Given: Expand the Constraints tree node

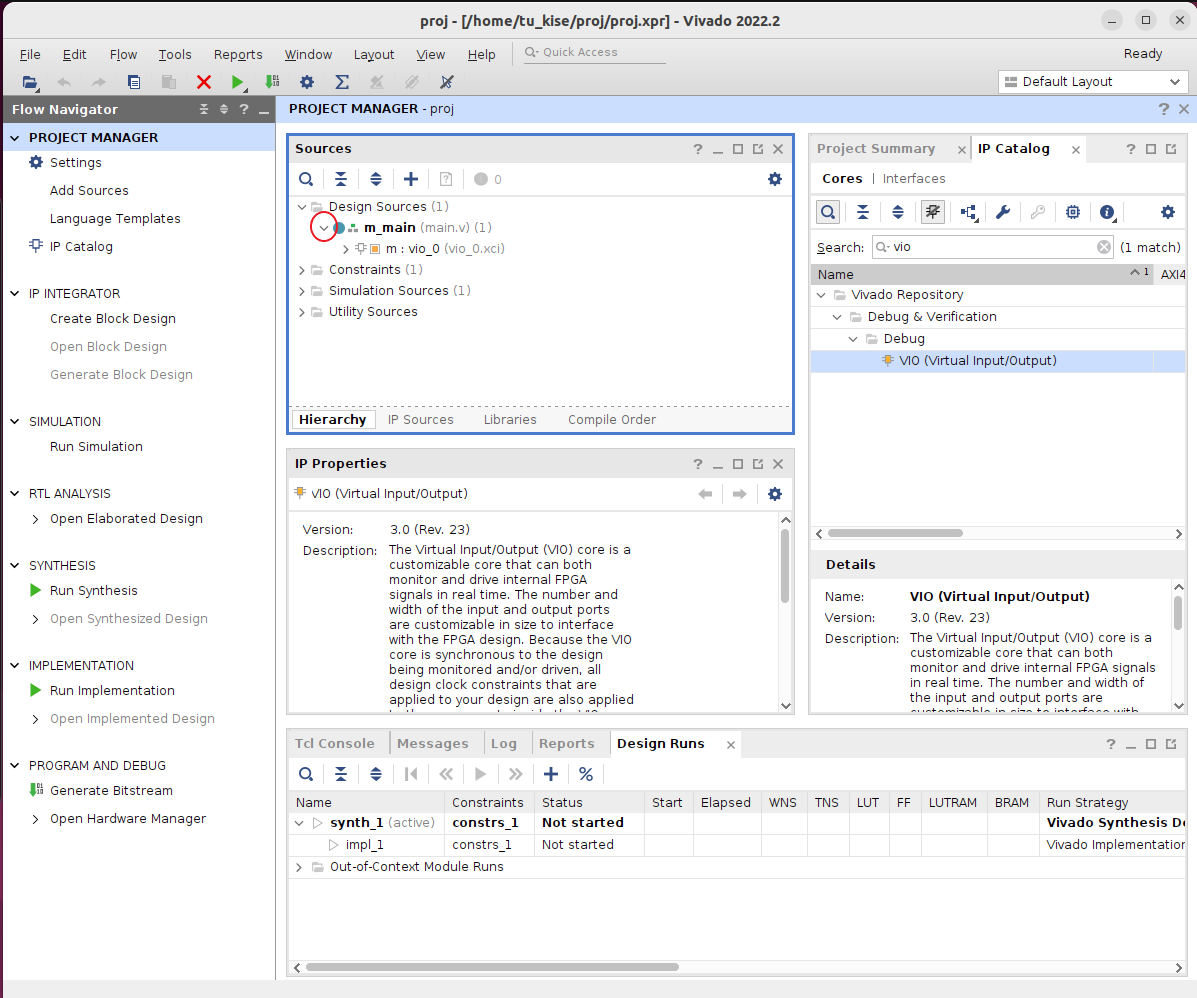Looking at the screenshot, I should (x=303, y=270).
